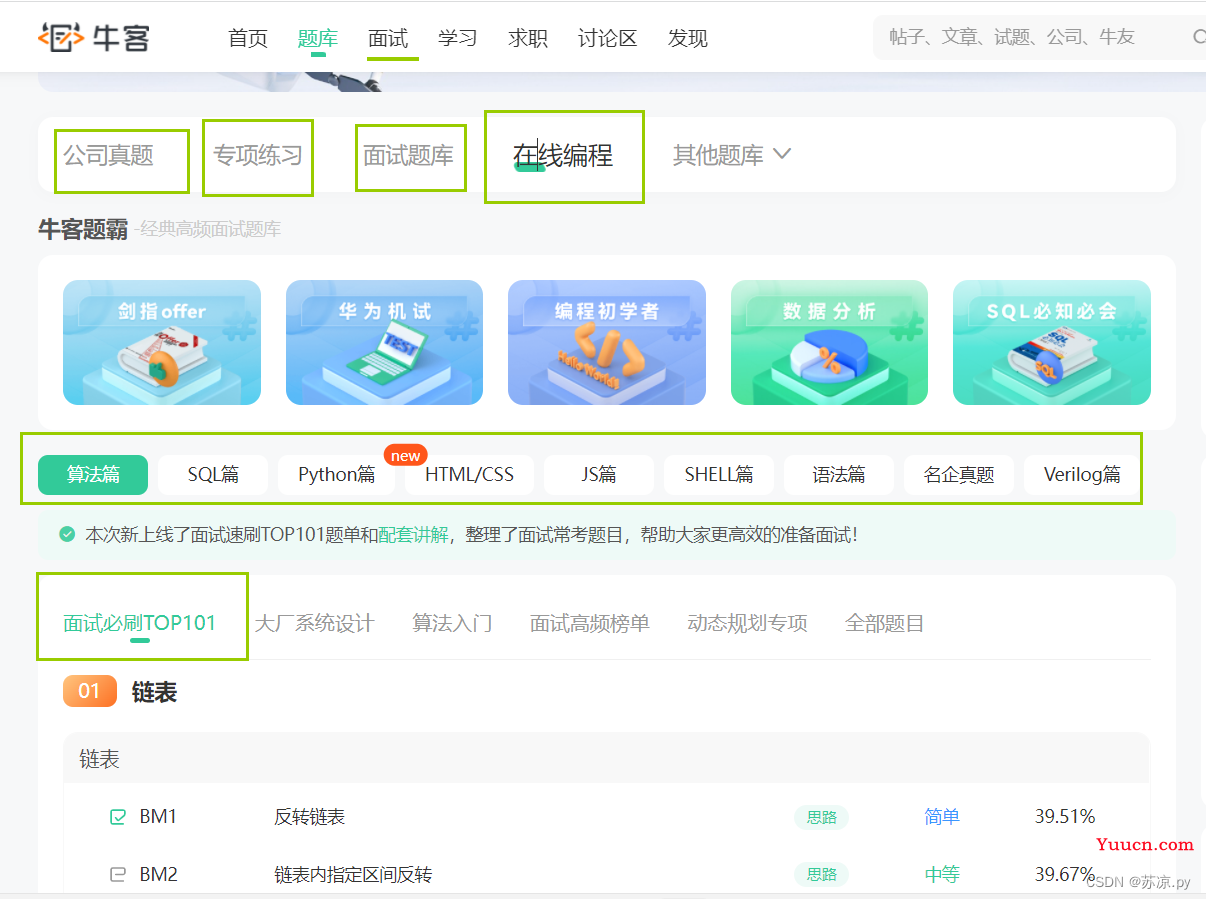Select the SHELL篇 category
The width and height of the screenshot is (1206, 899).
click(x=719, y=475)
